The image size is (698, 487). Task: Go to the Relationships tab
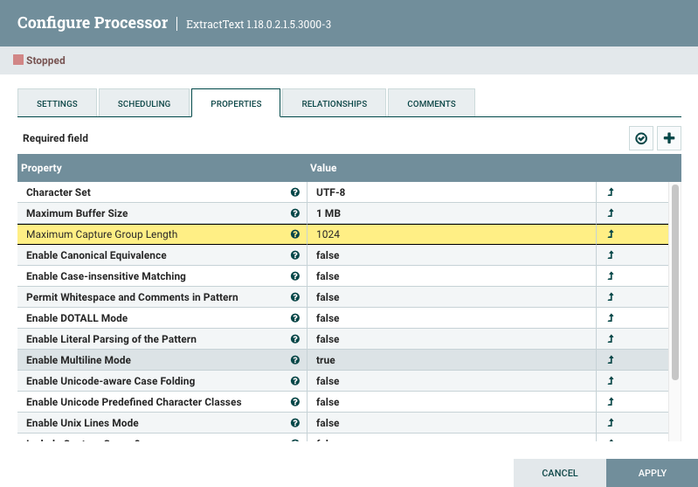pyautogui.click(x=334, y=103)
